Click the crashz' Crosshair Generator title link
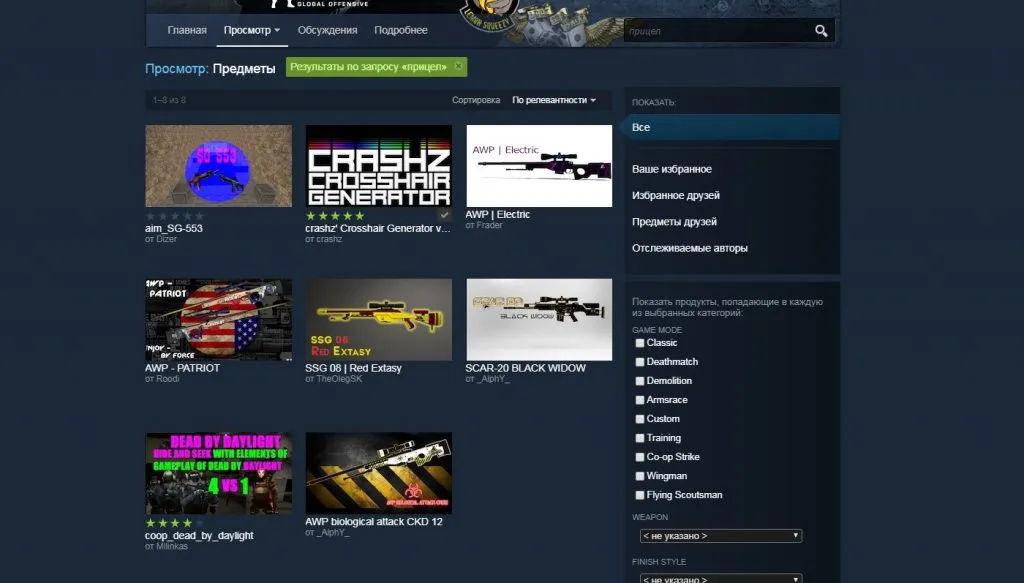1024x583 pixels. coord(377,228)
